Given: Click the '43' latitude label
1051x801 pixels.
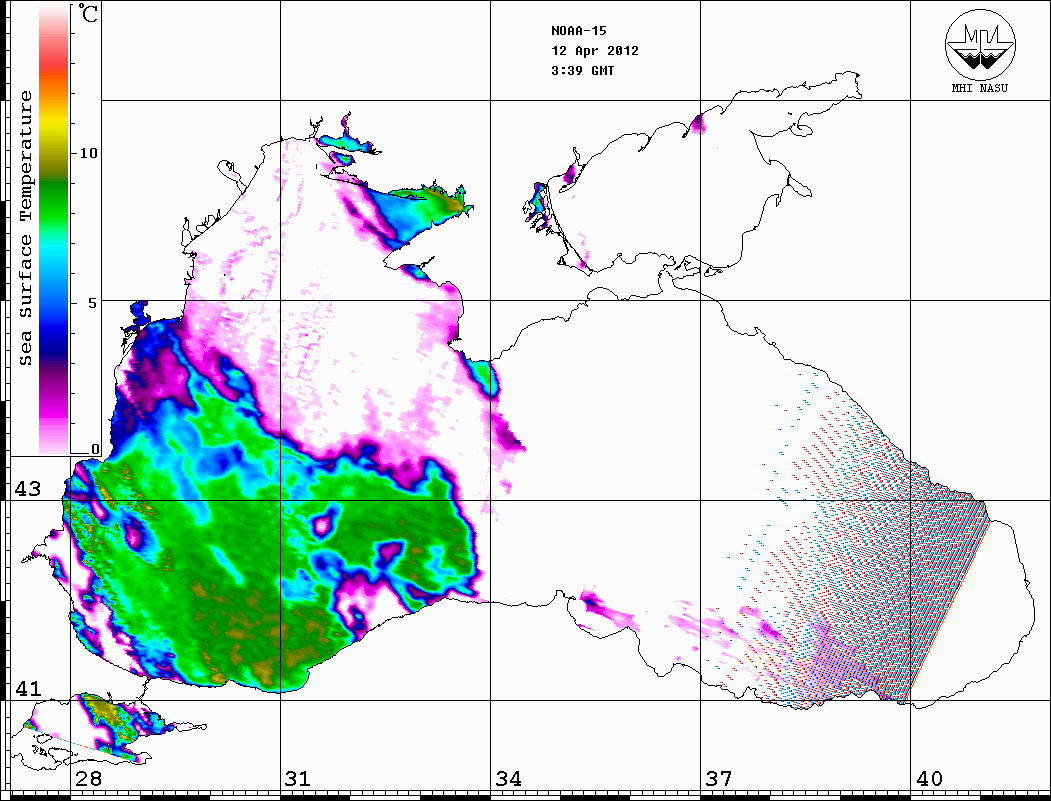Looking at the screenshot, I should [27, 489].
